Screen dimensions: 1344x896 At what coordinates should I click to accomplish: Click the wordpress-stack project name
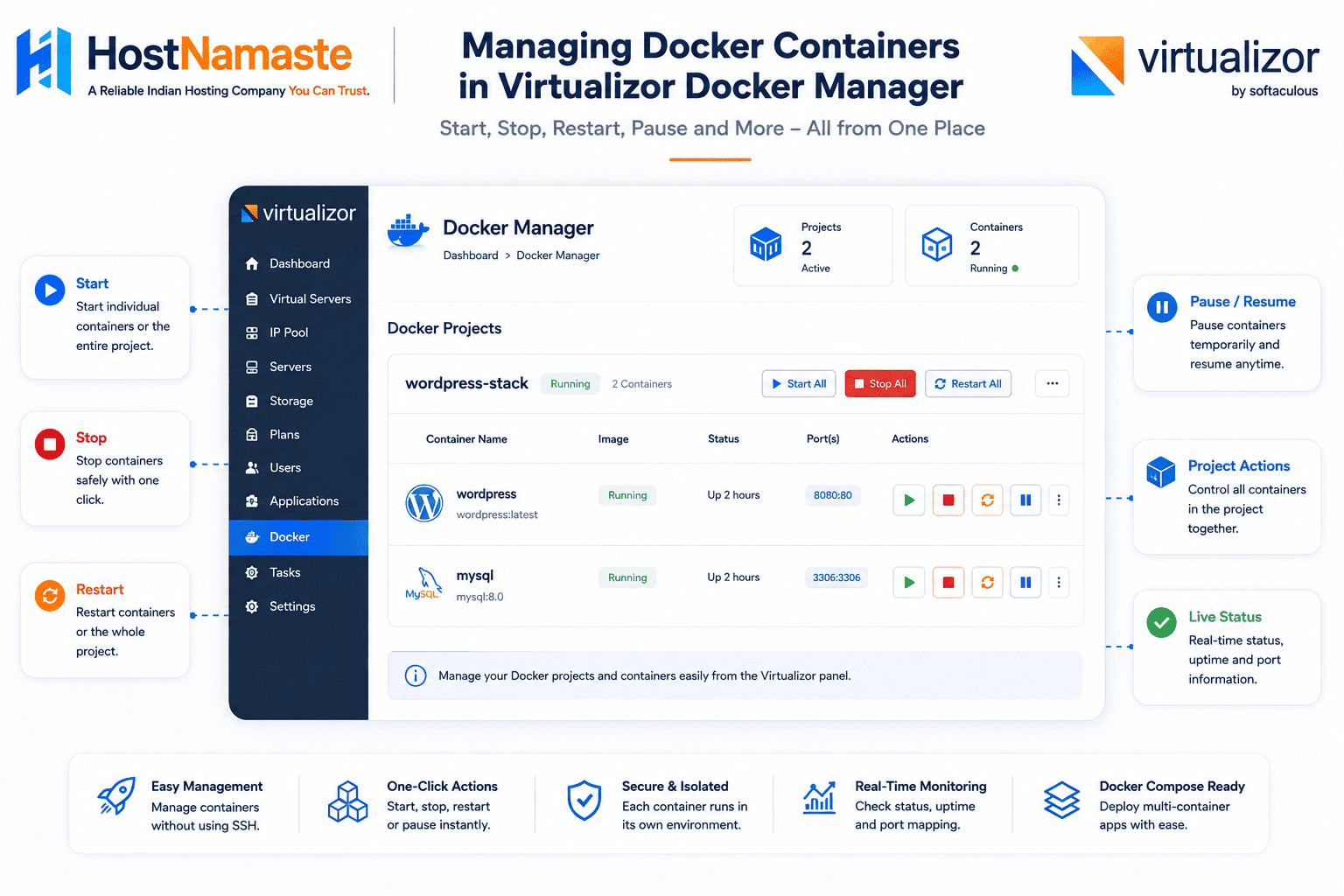[x=466, y=383]
